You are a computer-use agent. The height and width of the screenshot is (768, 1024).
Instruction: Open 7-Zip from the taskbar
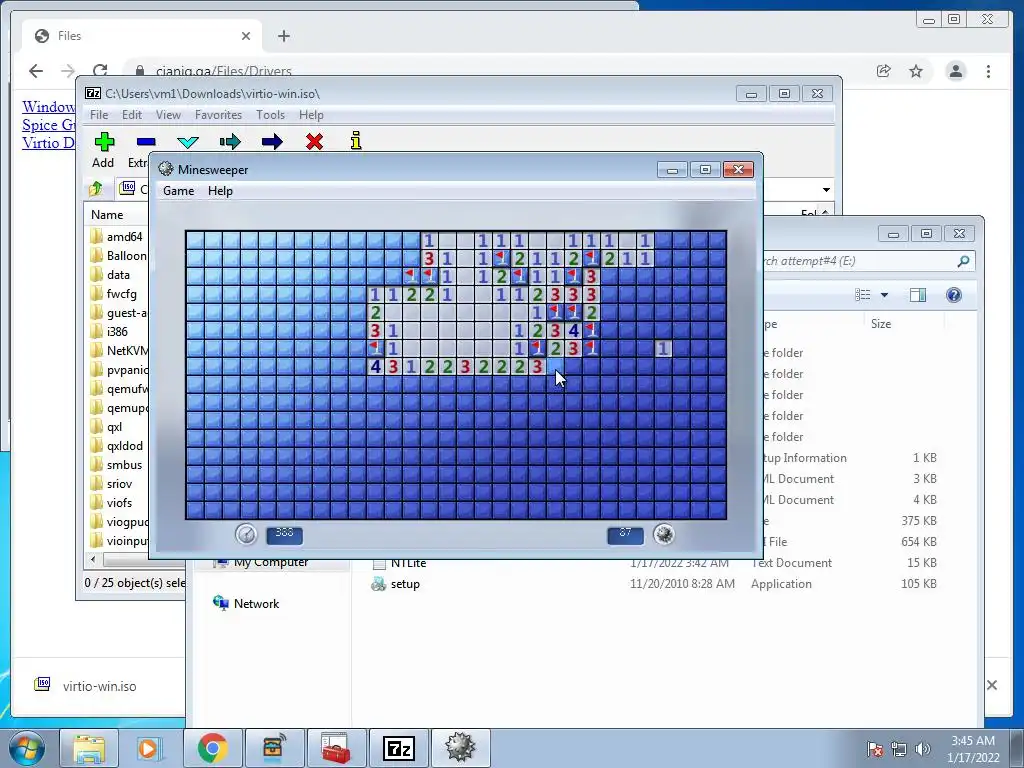pos(398,748)
